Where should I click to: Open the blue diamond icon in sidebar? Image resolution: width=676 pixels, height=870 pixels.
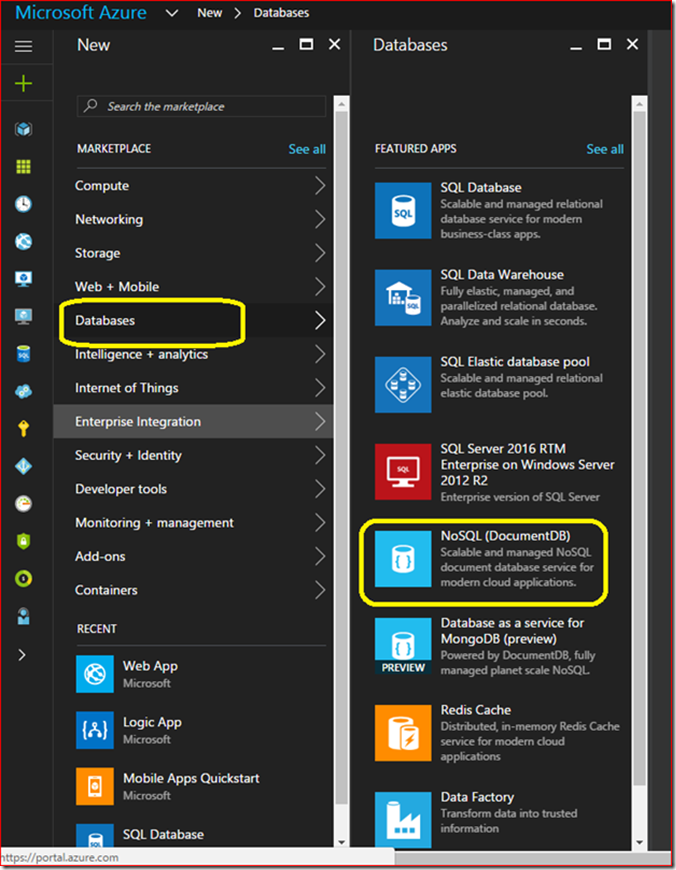(23, 466)
